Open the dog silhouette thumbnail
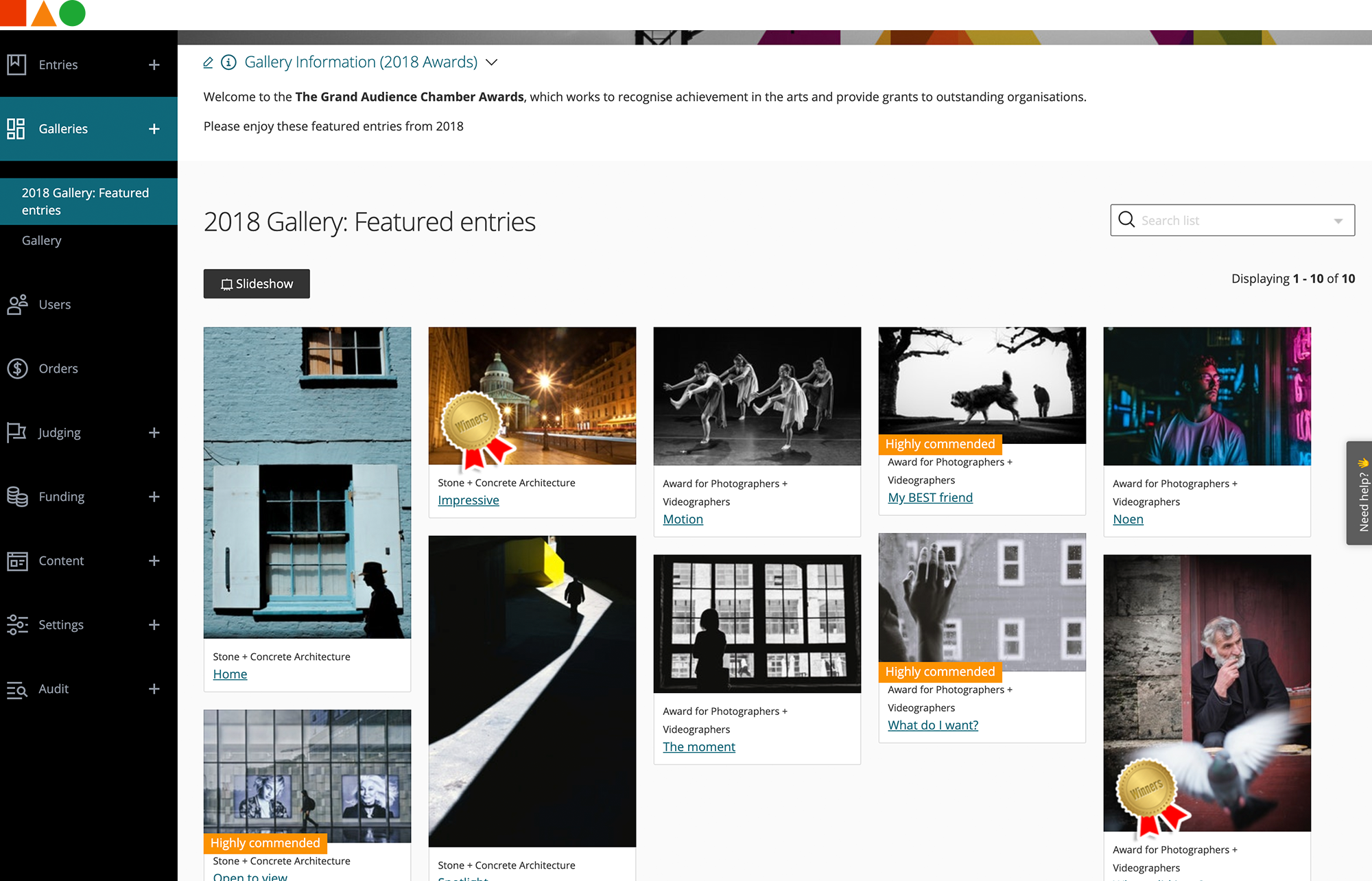 pos(982,385)
